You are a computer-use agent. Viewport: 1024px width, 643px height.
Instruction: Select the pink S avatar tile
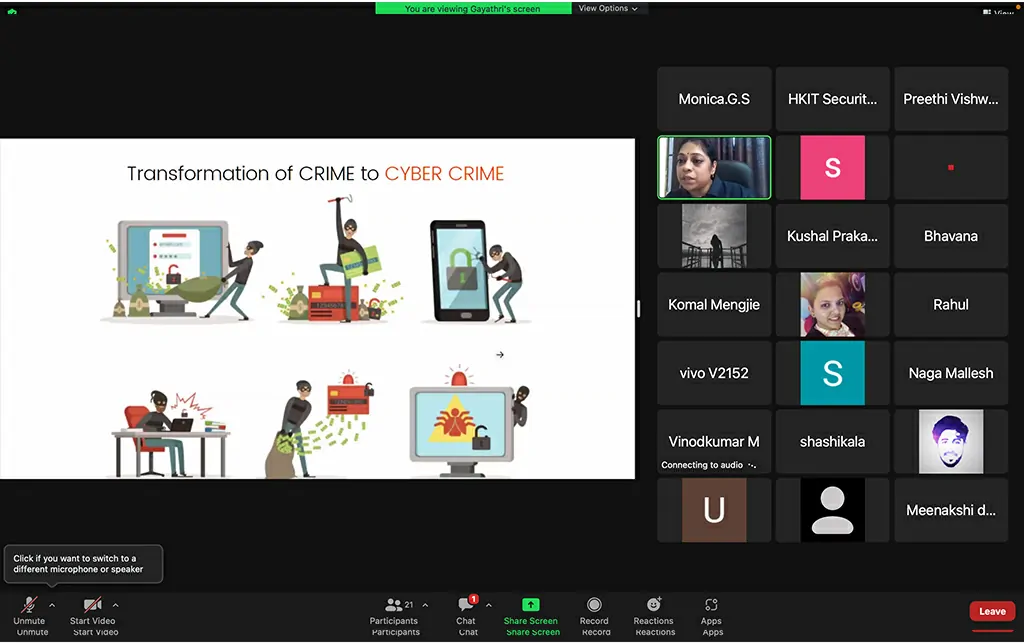[832, 168]
